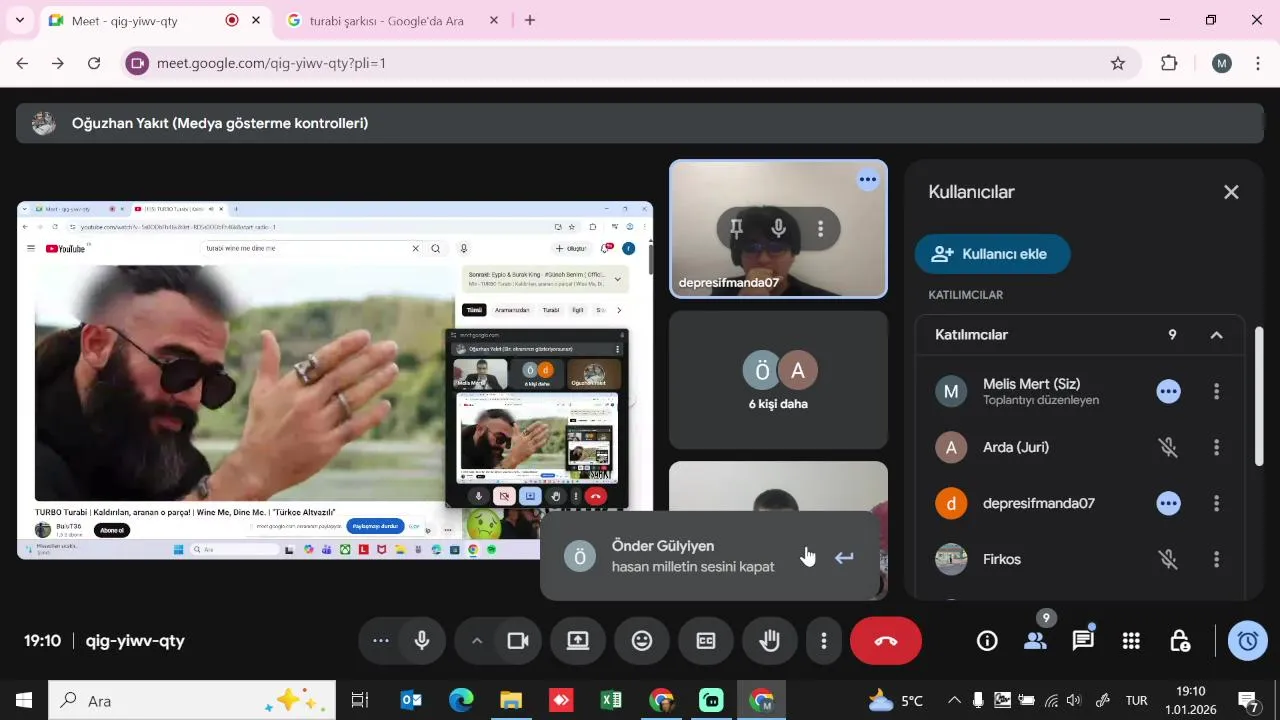Open Chrome extensions puzzle icon

tap(1169, 63)
